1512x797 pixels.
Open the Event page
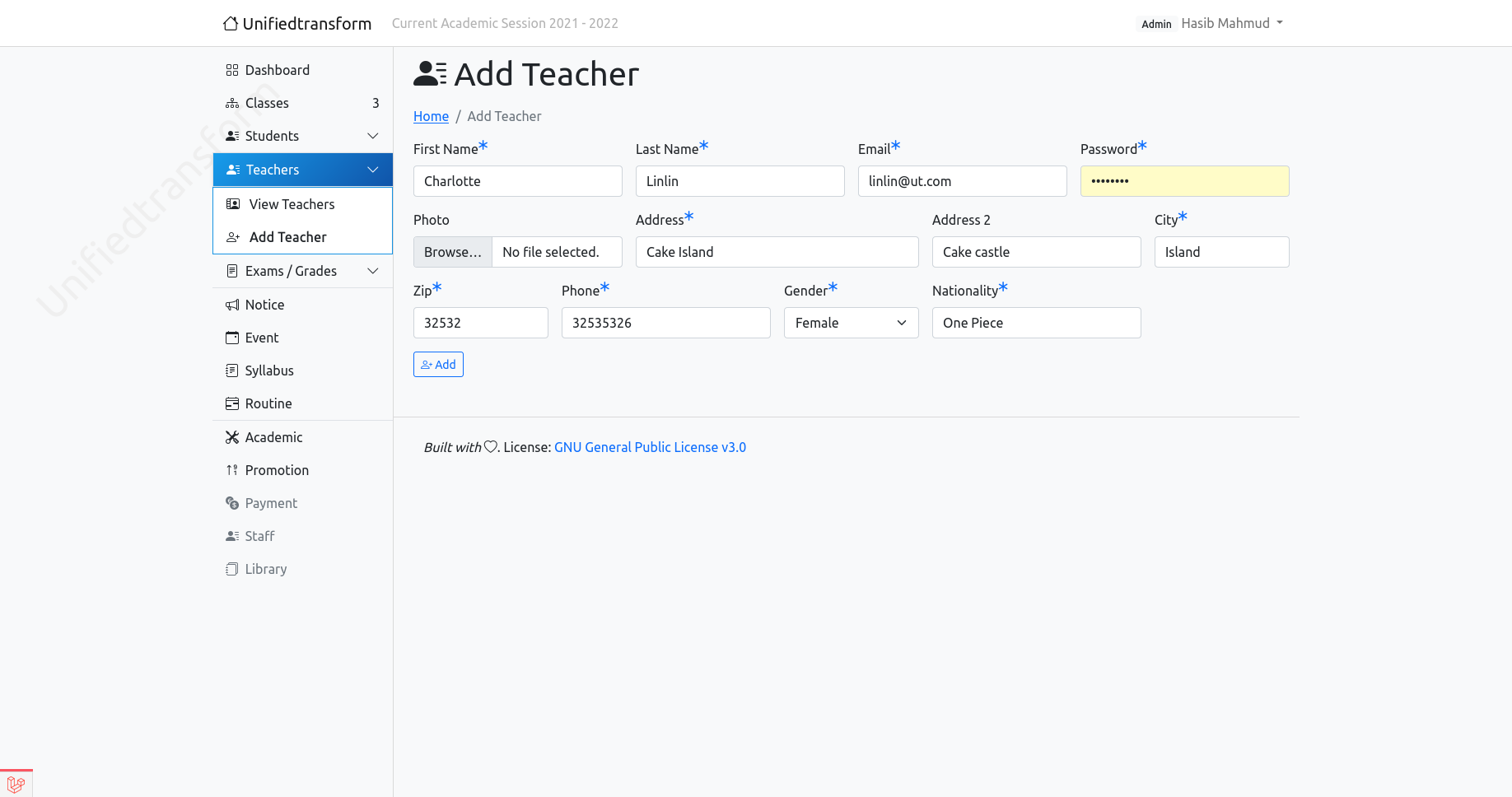pos(302,338)
